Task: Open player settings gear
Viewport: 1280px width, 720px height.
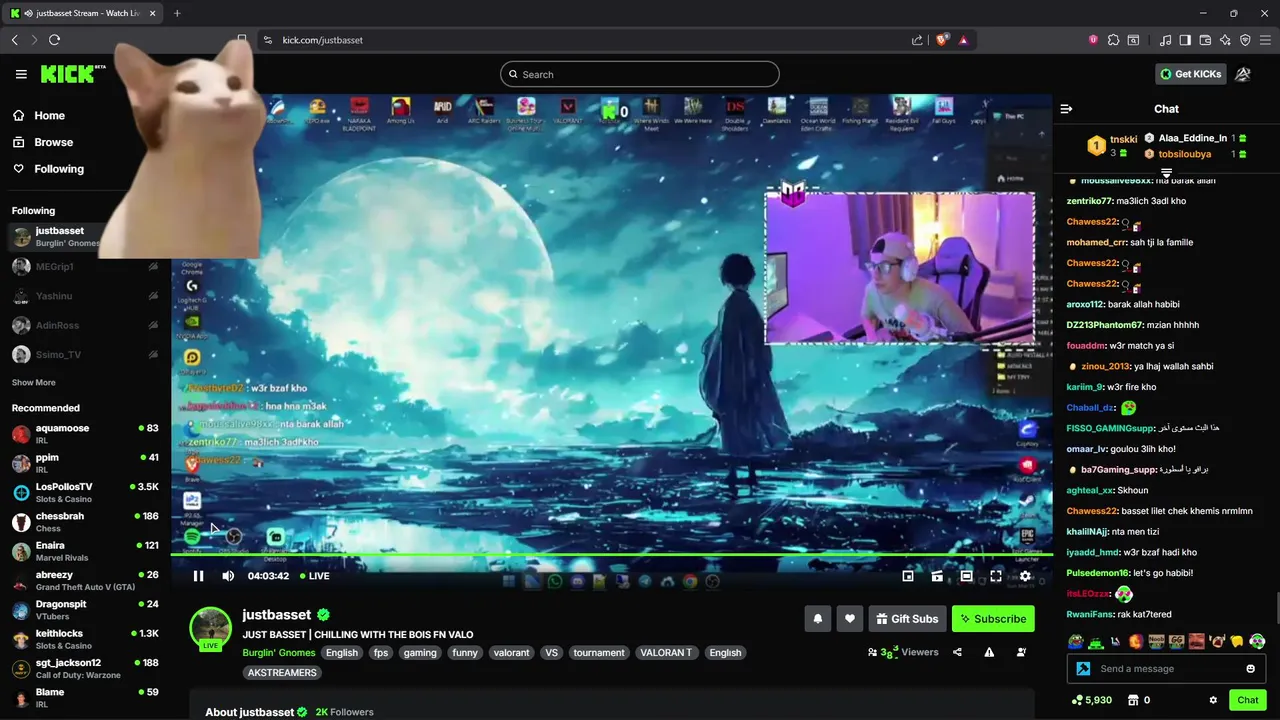Action: pos(1025,576)
